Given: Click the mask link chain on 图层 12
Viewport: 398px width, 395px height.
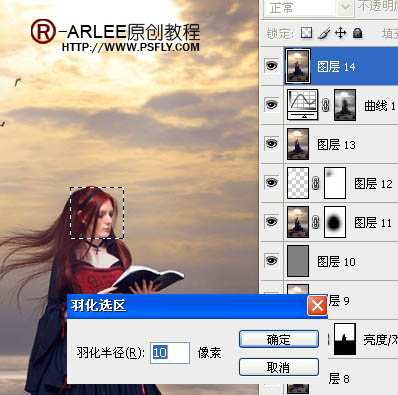Looking at the screenshot, I should pos(315,183).
